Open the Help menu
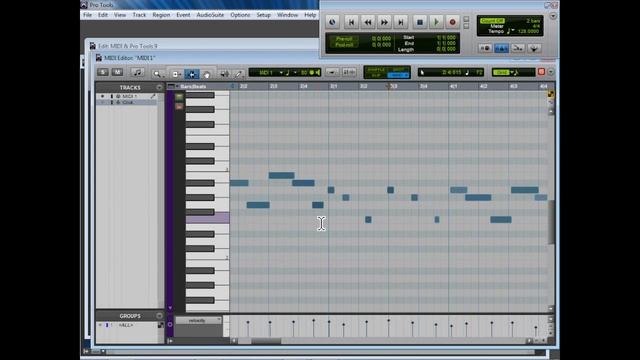This screenshot has width=640, height=360. coord(310,15)
